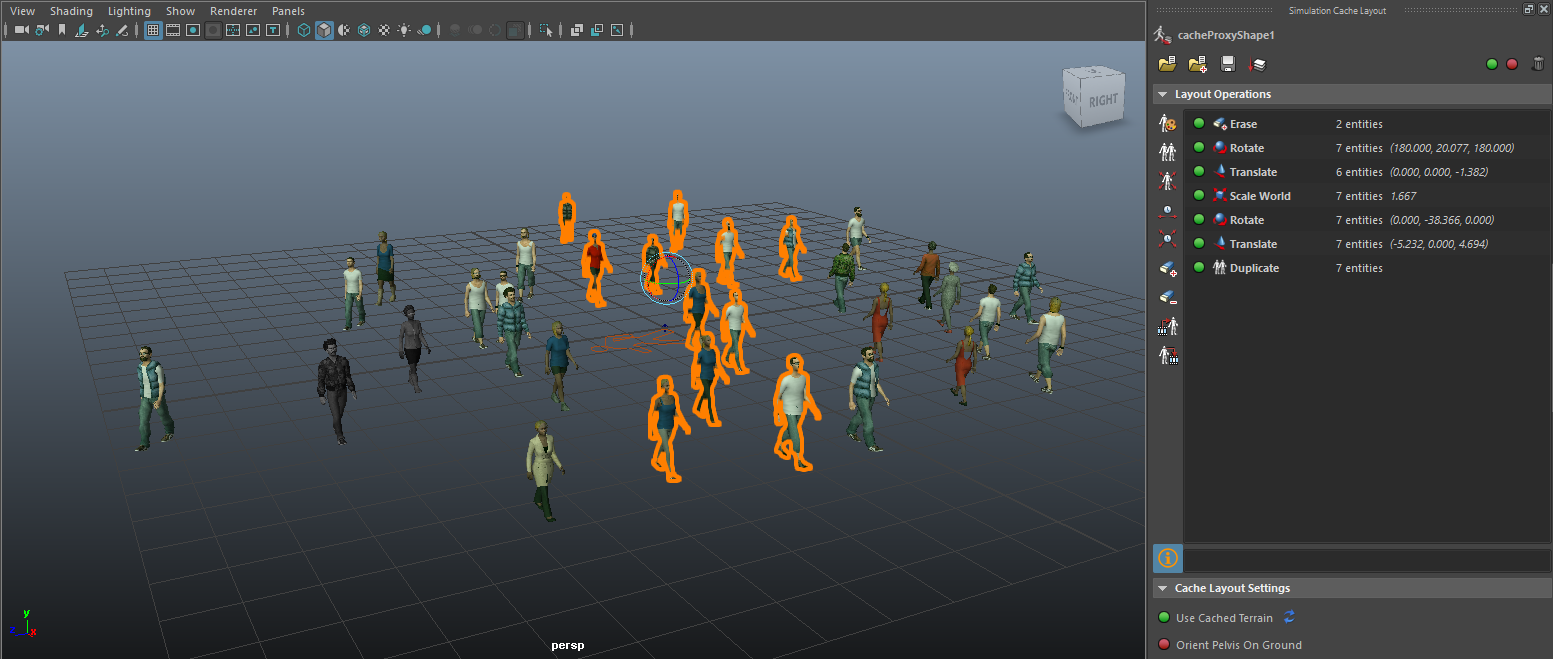
Task: Select the Translate (-5.232, 0.000, 4.694) operation
Action: (x=1367, y=244)
